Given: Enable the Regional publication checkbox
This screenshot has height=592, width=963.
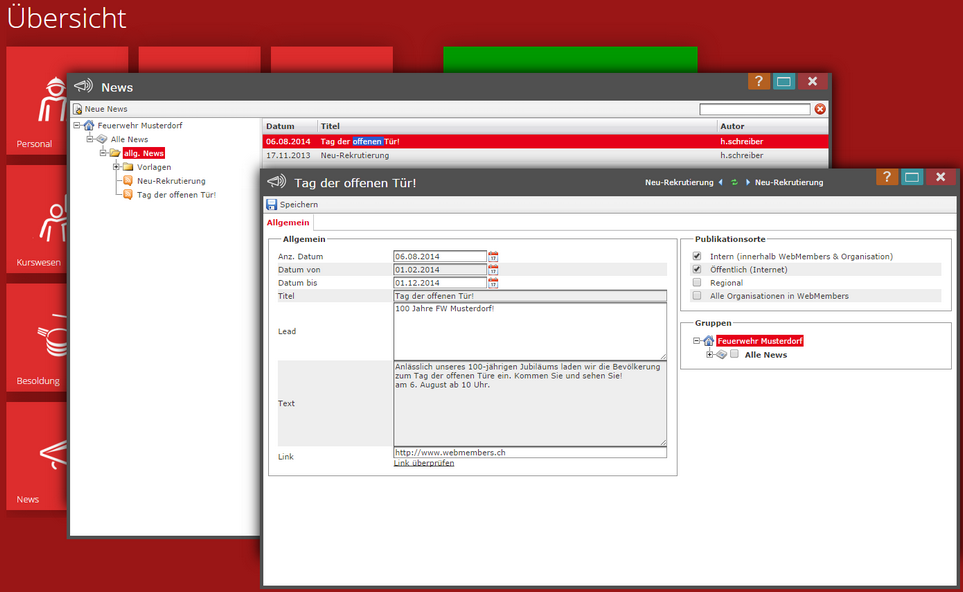Looking at the screenshot, I should point(697,283).
